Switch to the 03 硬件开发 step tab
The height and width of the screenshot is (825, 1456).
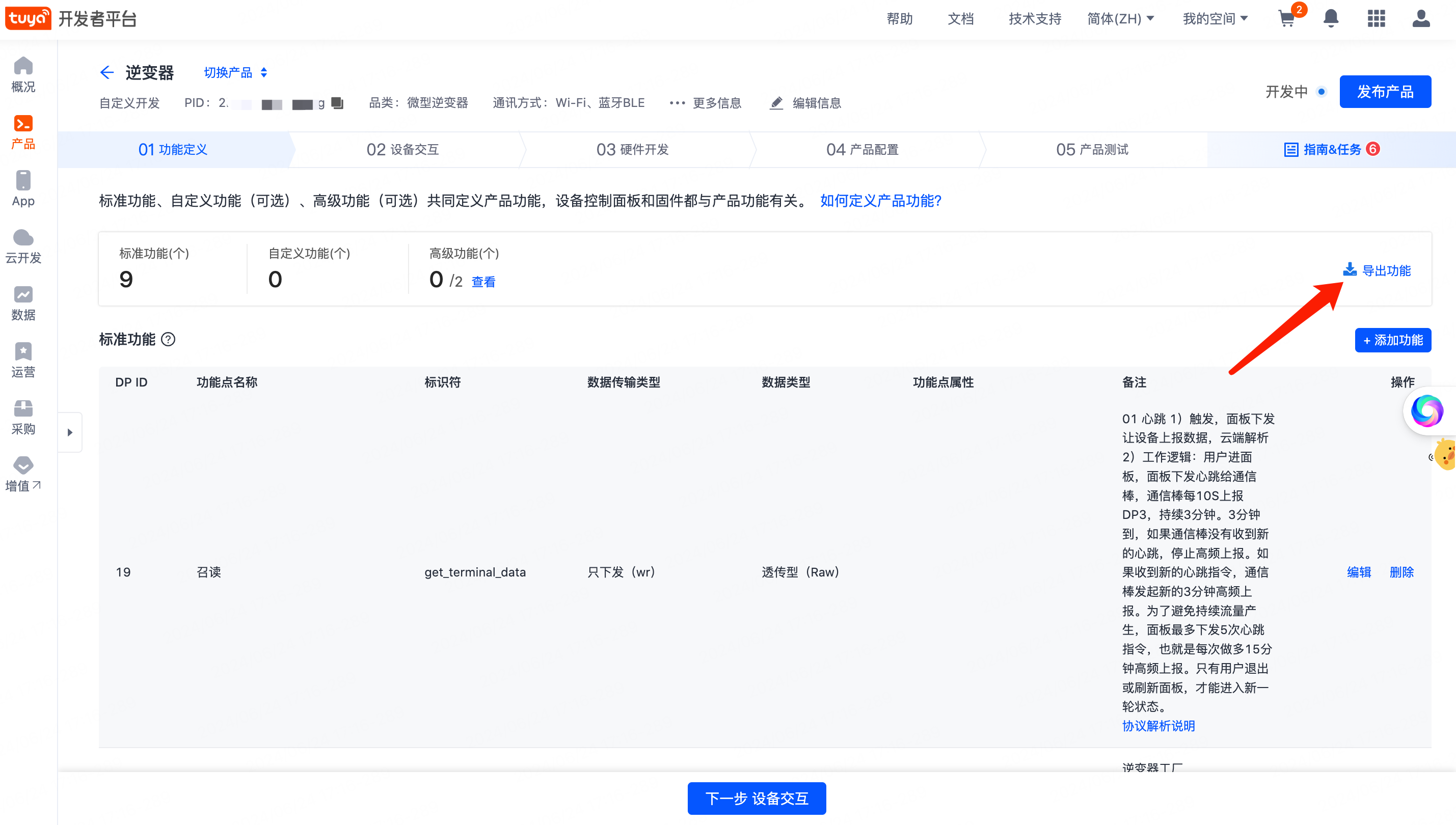coord(633,150)
